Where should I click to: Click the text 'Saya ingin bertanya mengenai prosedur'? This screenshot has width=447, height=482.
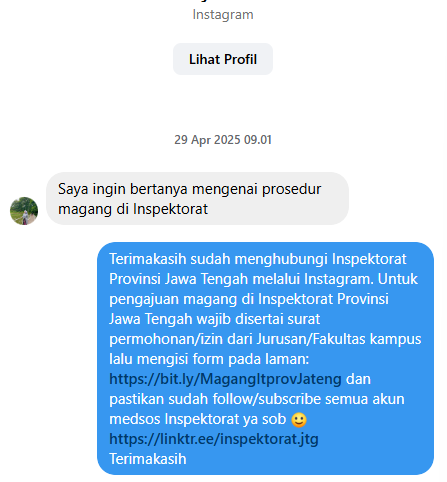[189, 189]
